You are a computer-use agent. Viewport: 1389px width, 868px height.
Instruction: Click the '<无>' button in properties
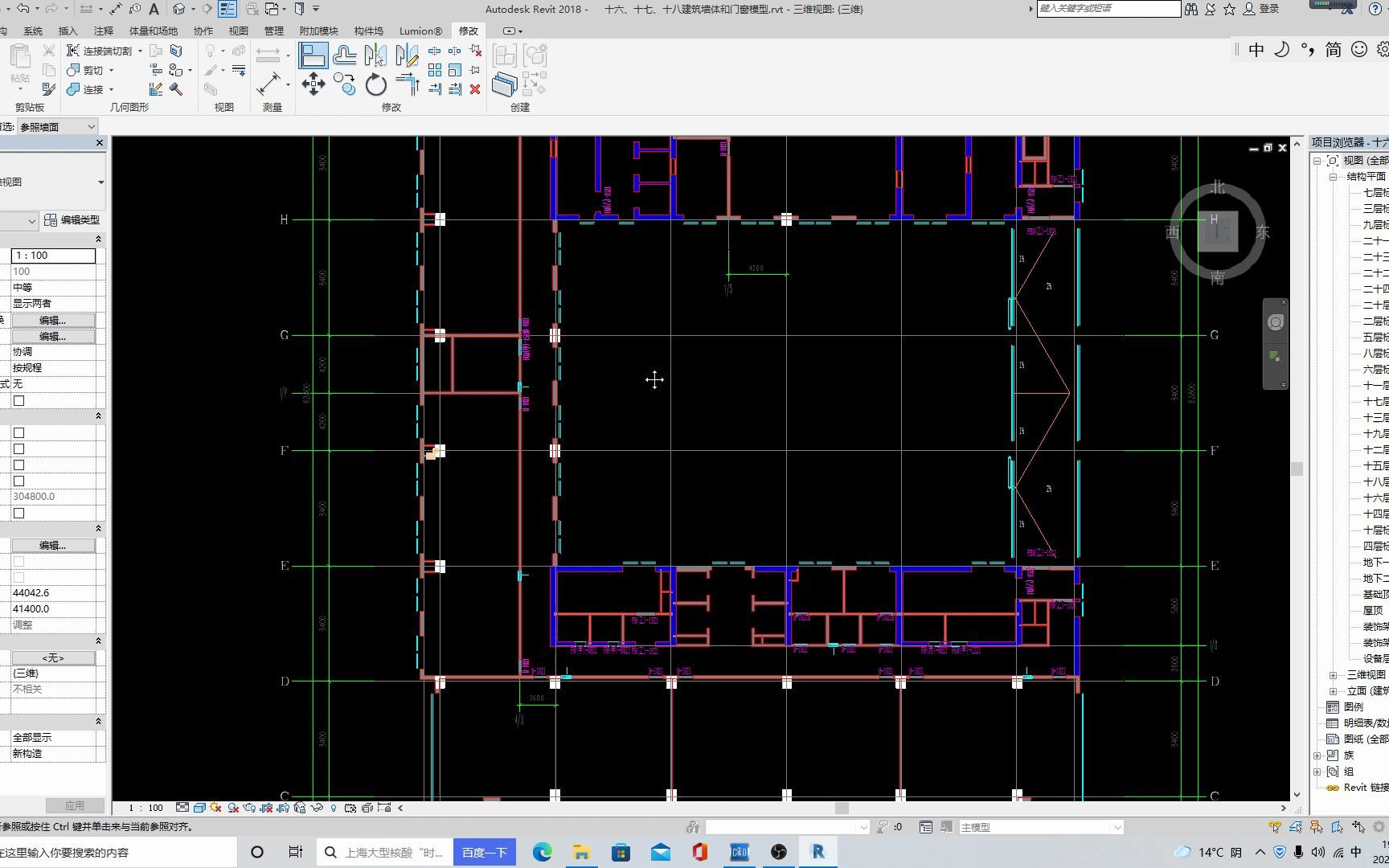(x=53, y=657)
